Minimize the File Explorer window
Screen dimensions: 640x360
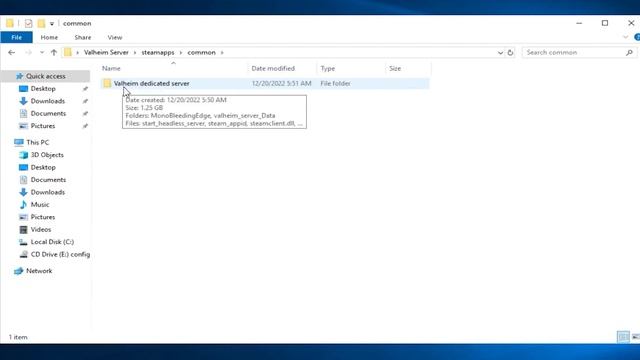579,23
